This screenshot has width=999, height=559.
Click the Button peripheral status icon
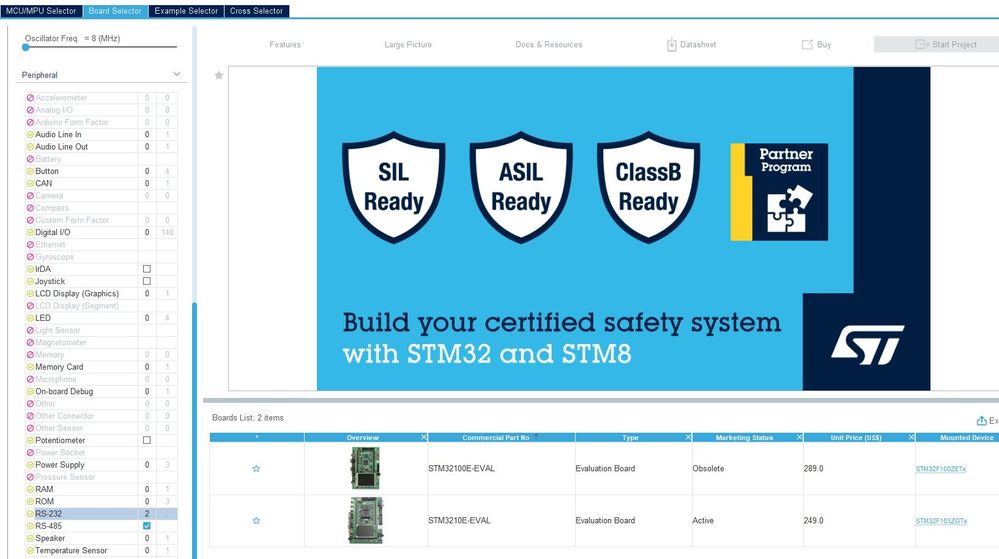coord(30,171)
